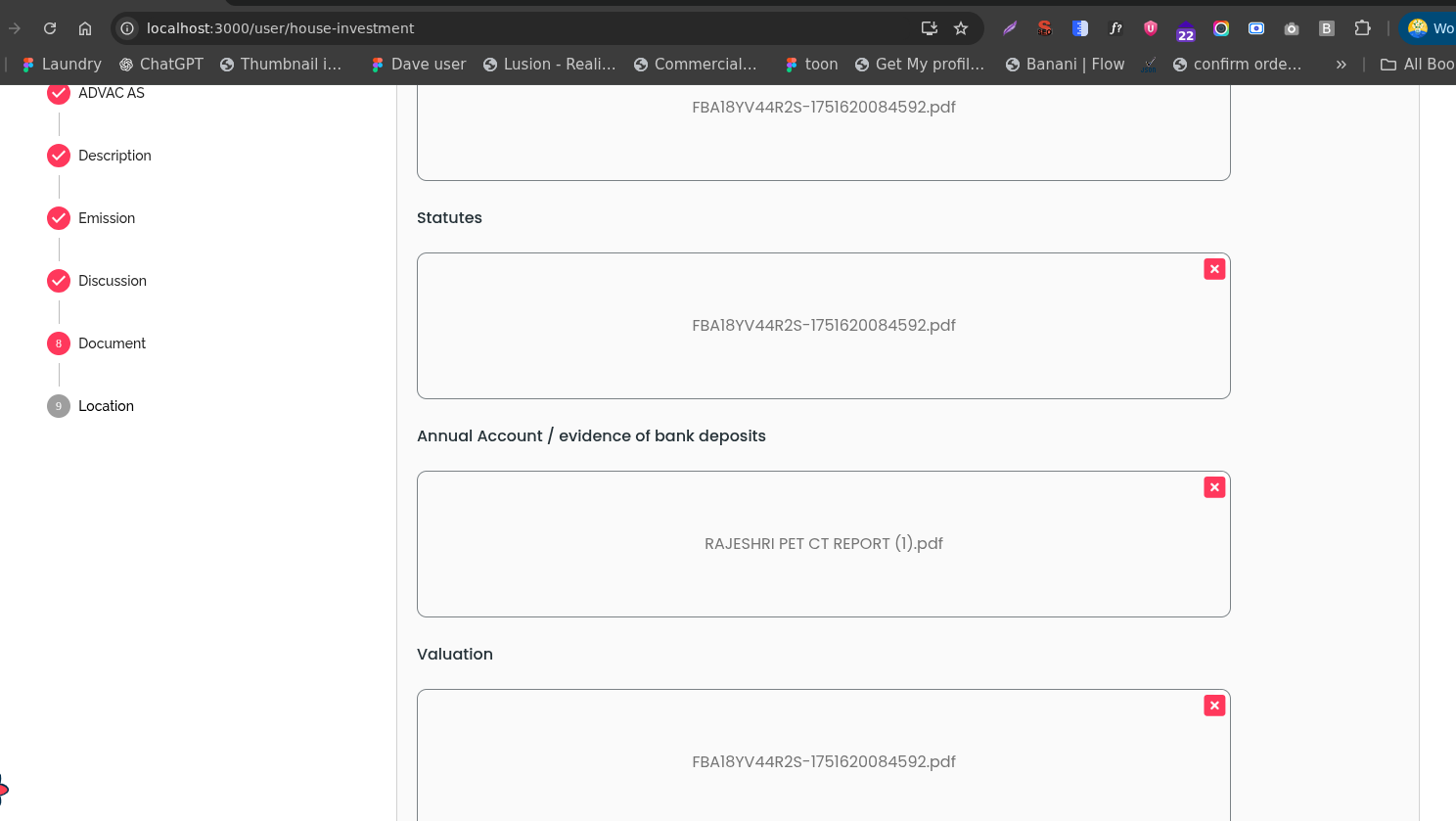Reload the current browser page
1456x821 pixels.
pos(50,28)
